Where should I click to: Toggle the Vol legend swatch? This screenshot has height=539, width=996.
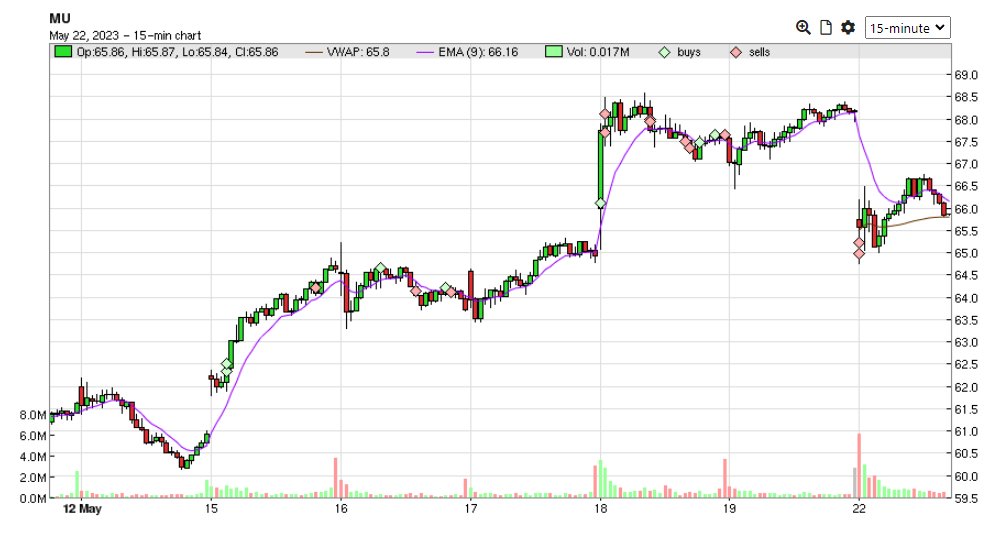[554, 52]
